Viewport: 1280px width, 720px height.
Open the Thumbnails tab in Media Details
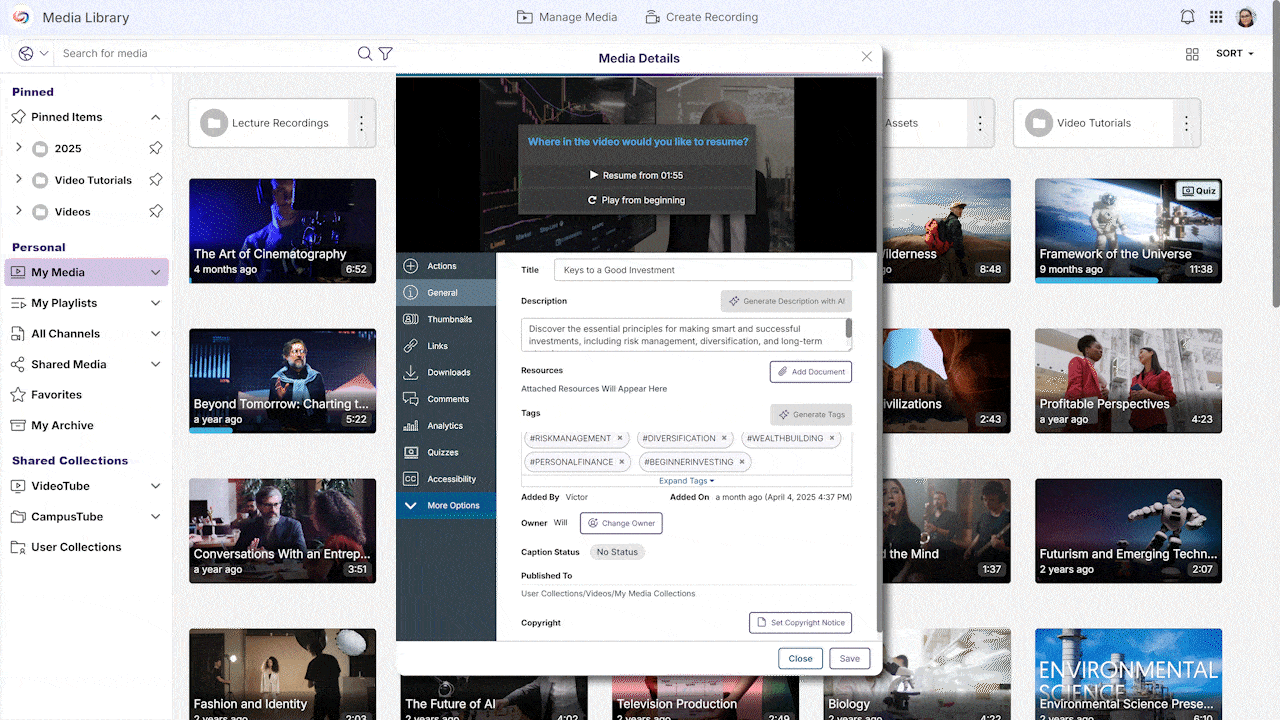click(449, 320)
